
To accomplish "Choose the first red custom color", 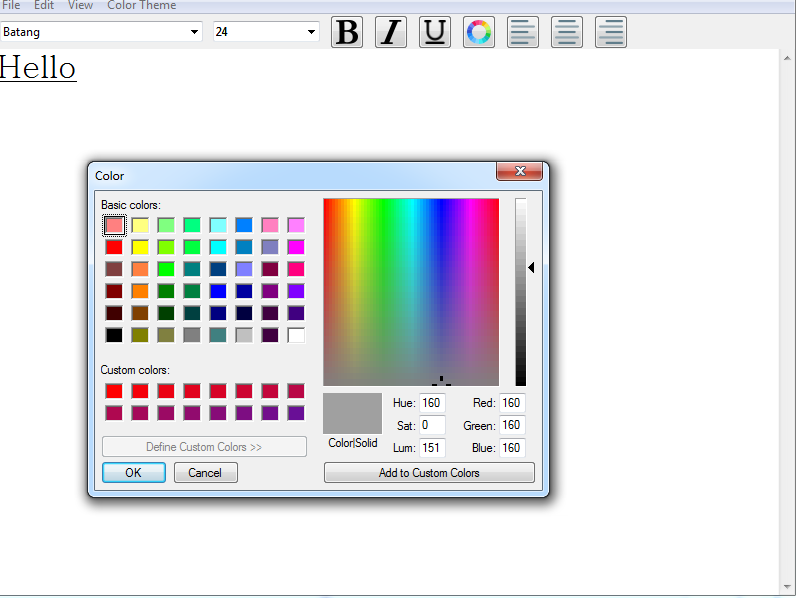I will (114, 391).
